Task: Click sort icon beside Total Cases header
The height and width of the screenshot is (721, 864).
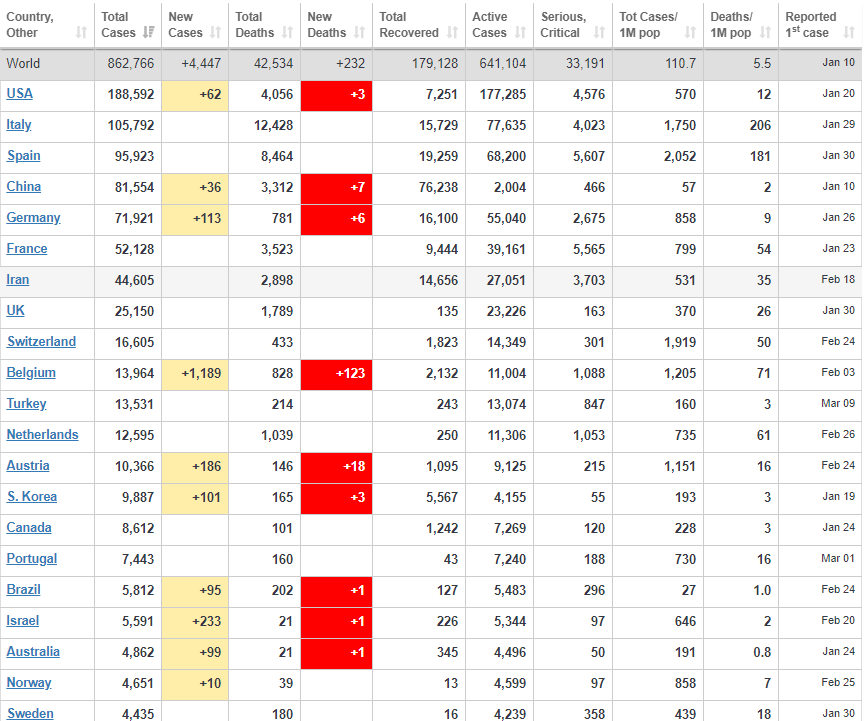Action: point(149,33)
